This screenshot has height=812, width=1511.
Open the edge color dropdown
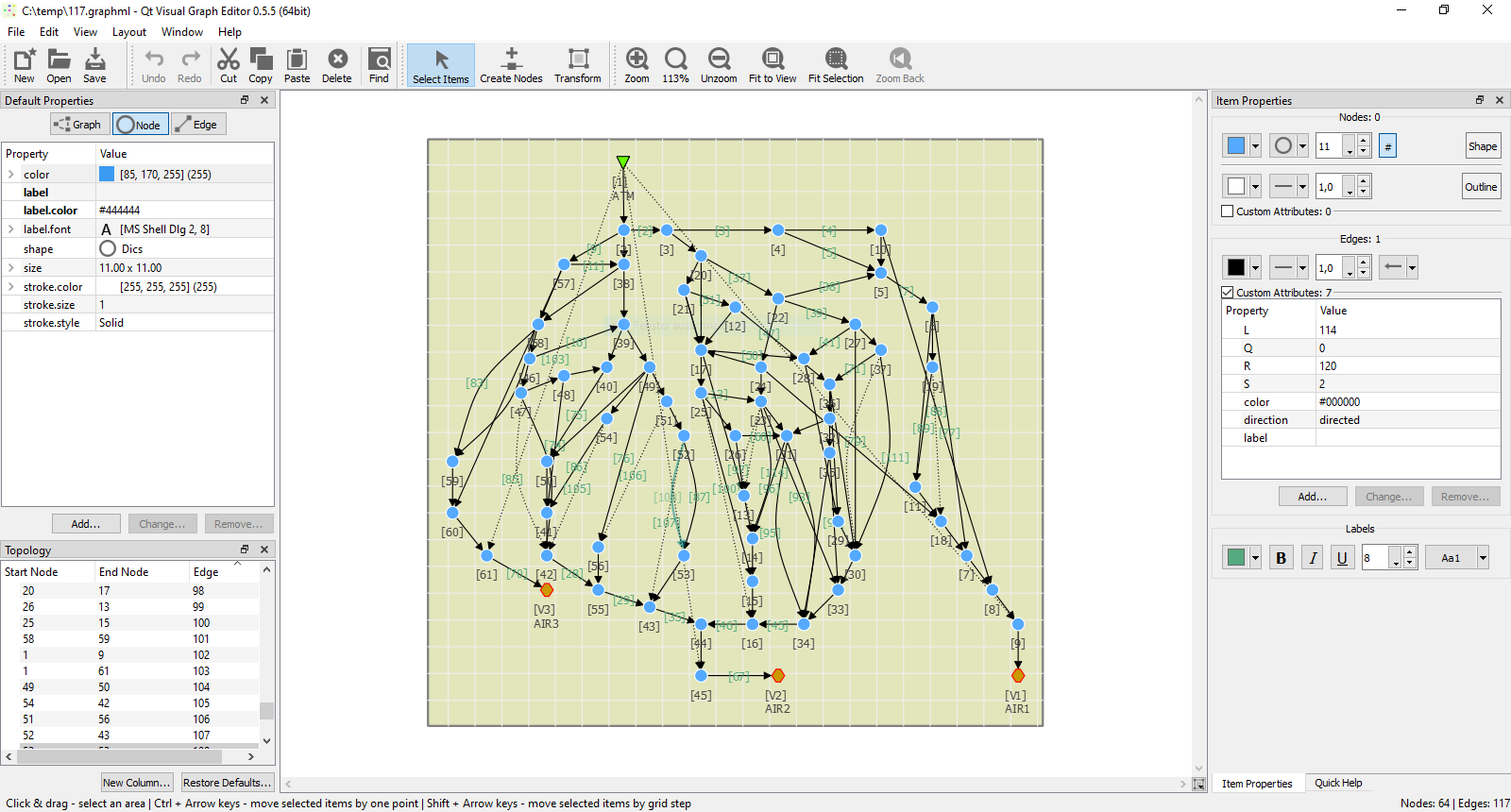point(1255,267)
